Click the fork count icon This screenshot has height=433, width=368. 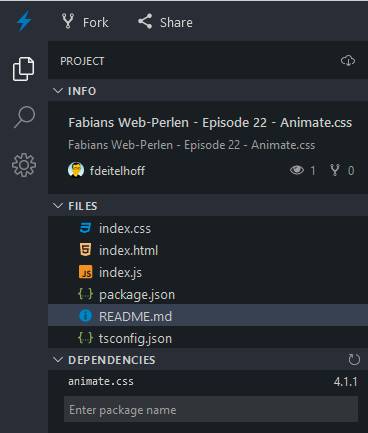pos(335,170)
